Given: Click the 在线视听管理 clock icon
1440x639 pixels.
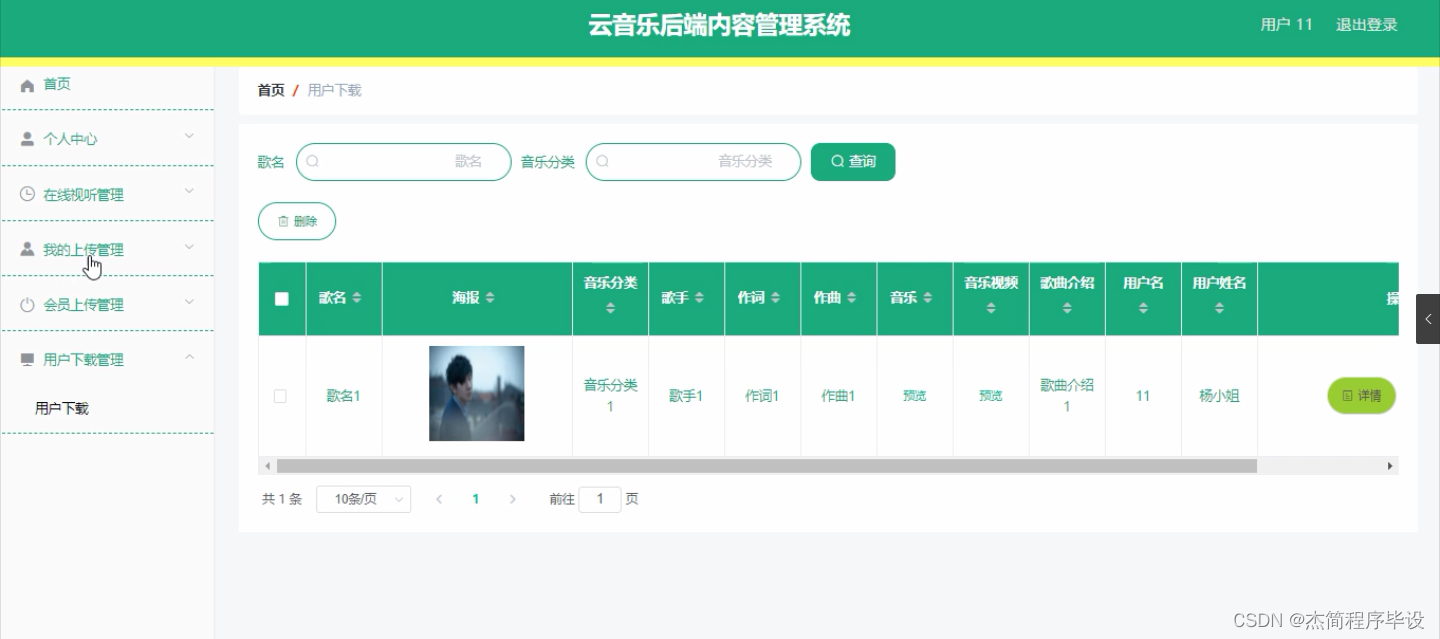Looking at the screenshot, I should point(28,192).
